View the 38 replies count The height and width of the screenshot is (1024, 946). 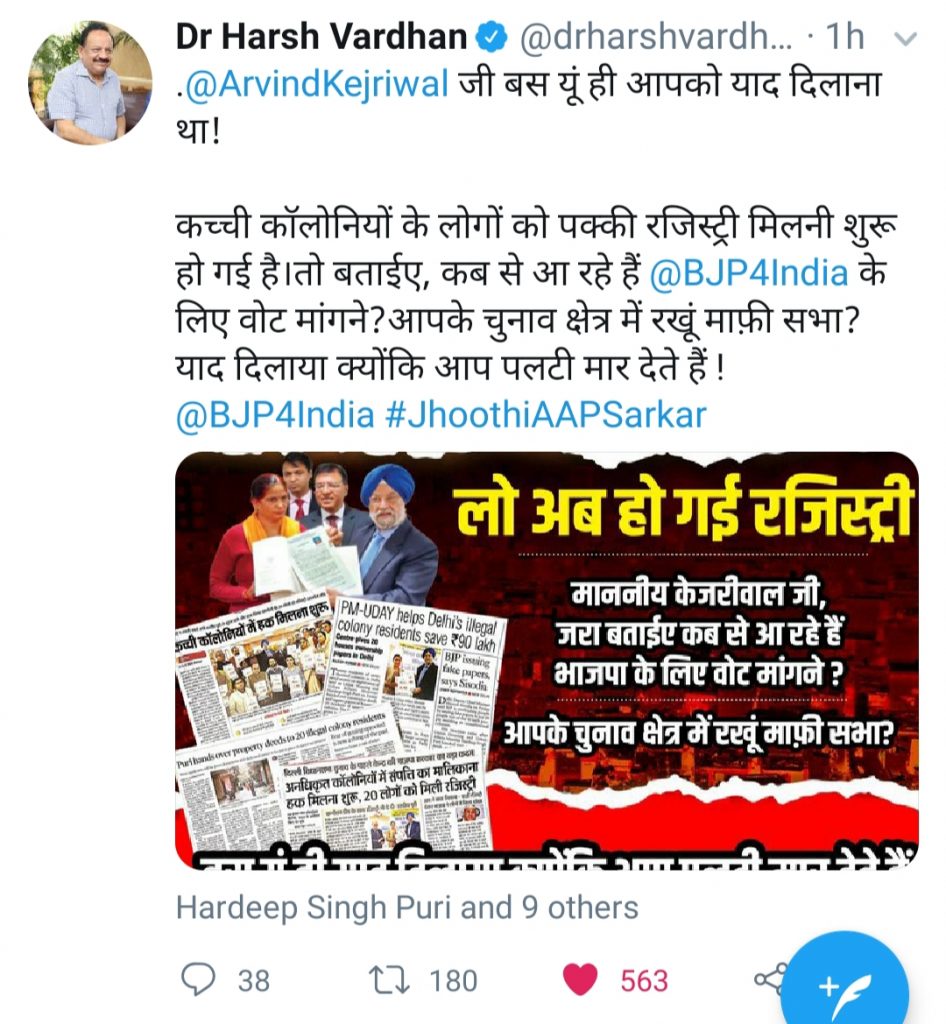pos(253,981)
